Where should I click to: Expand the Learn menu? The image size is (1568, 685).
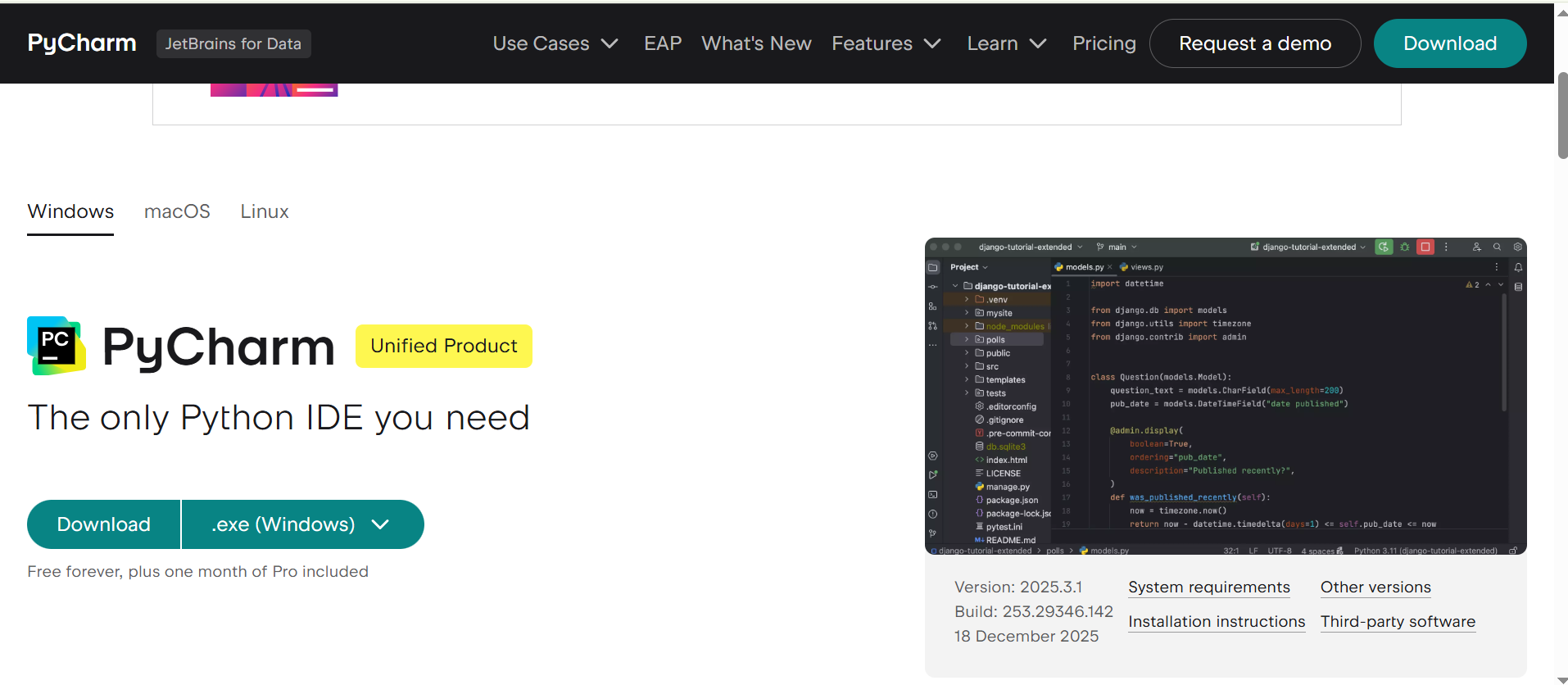click(1007, 43)
